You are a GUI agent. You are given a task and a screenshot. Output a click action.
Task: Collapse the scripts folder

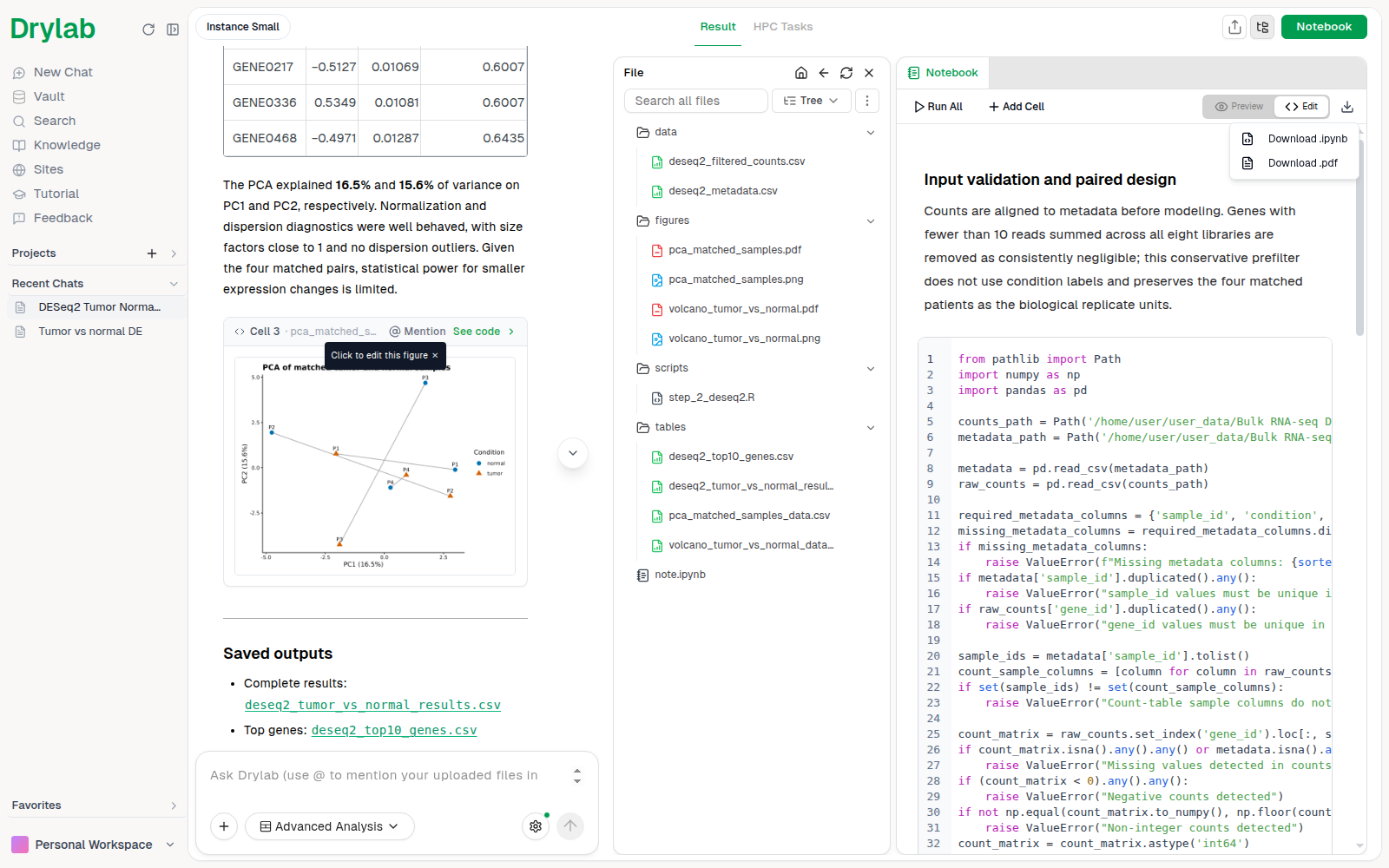871,369
